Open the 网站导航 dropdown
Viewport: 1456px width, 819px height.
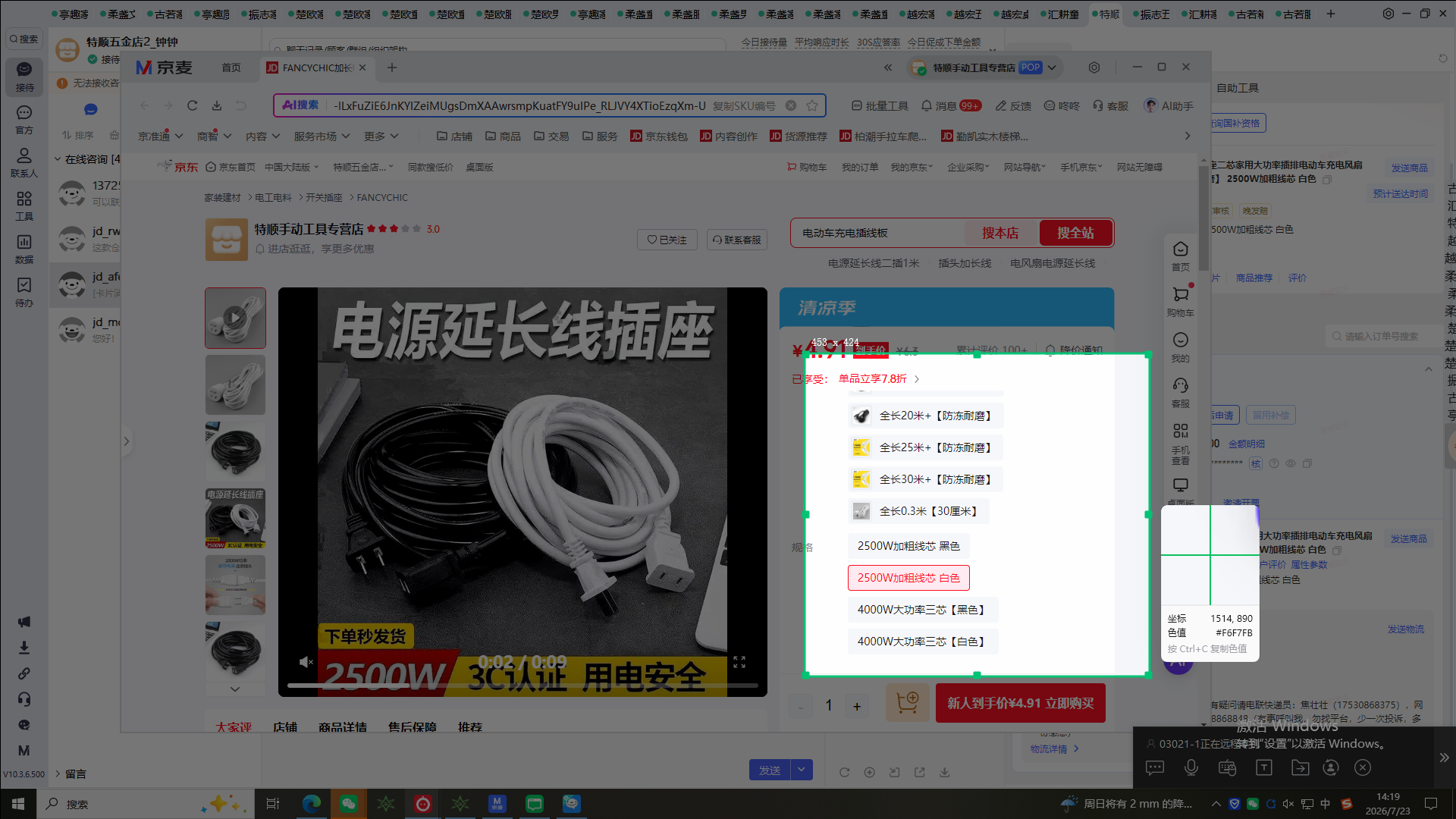coord(1025,167)
